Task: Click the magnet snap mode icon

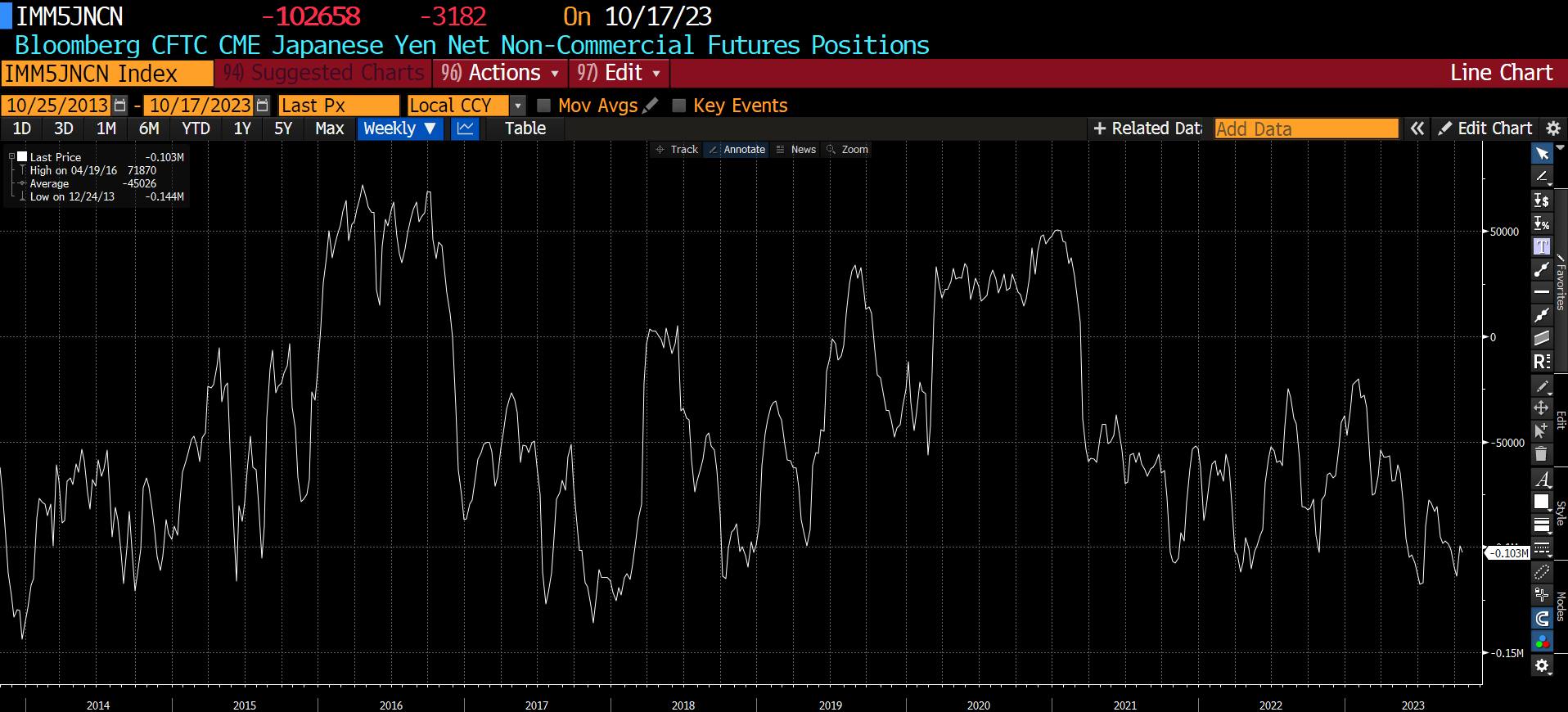Action: [1542, 619]
